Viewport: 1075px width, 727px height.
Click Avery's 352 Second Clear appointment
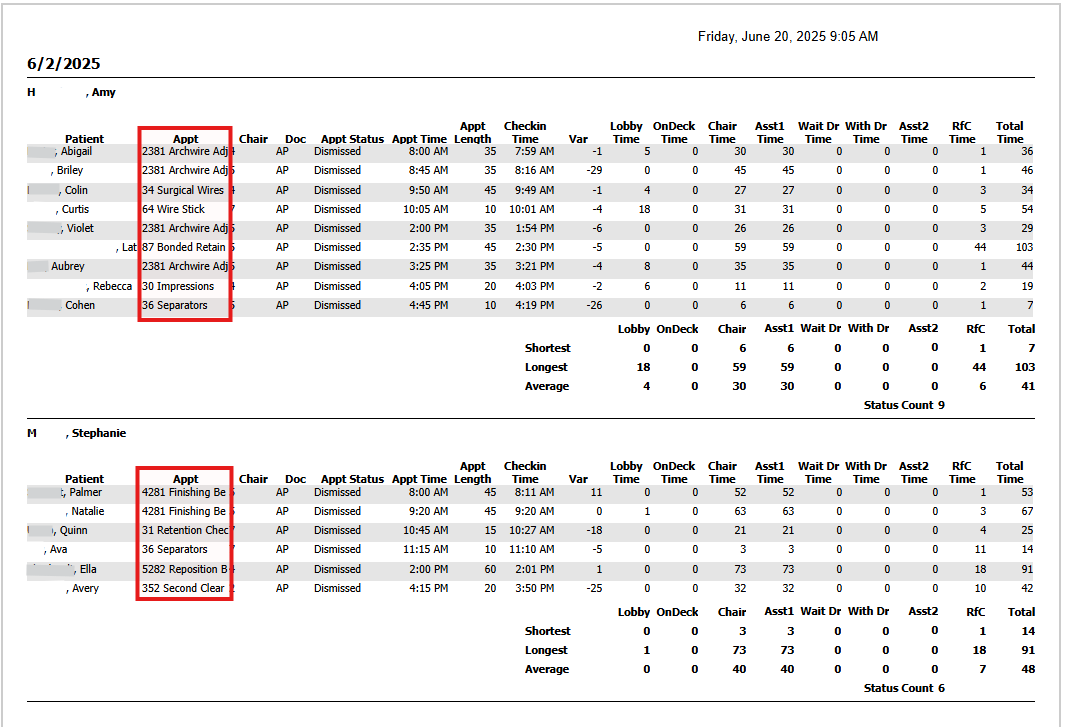(x=183, y=588)
